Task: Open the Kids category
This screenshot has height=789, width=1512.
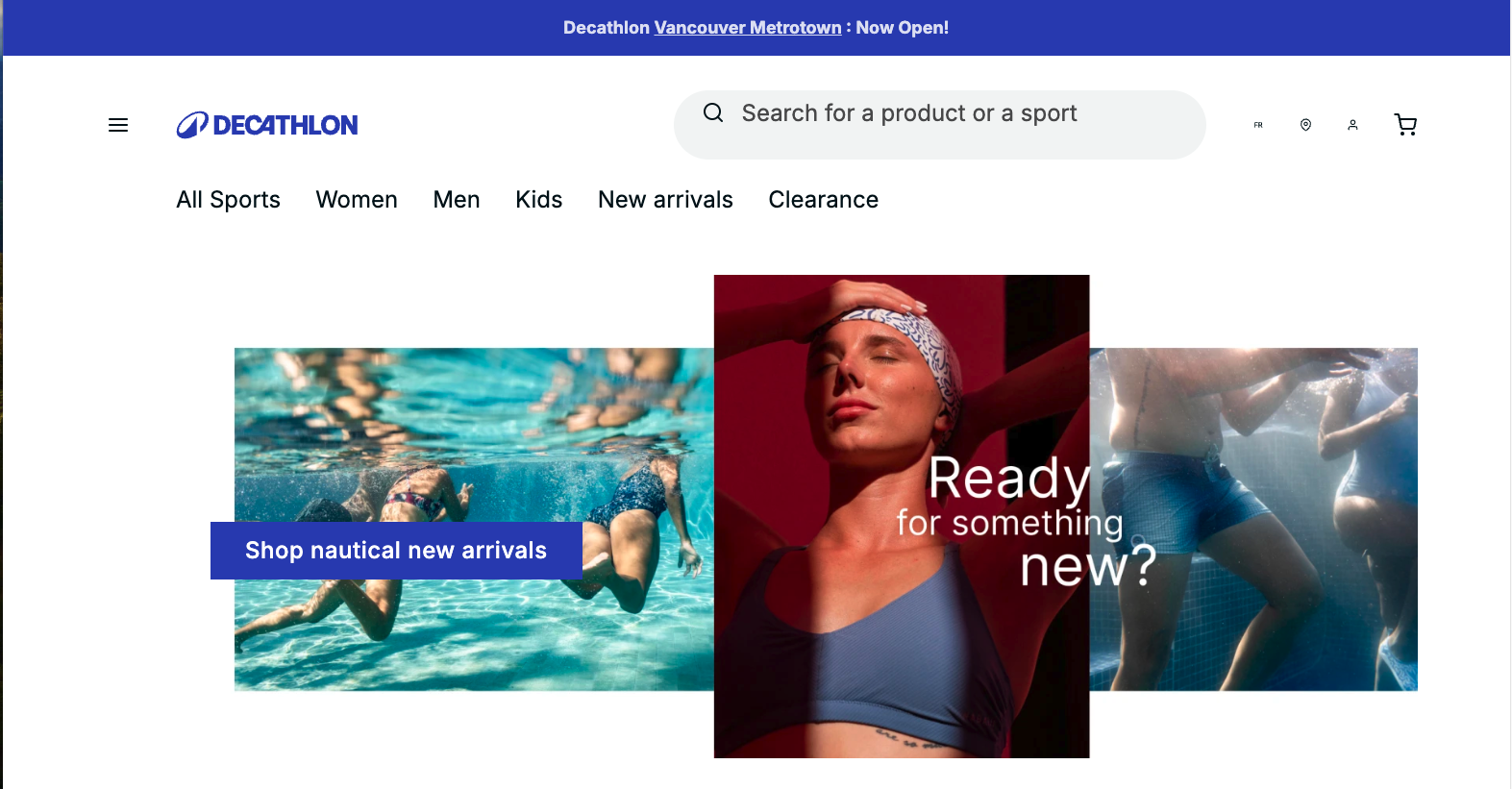Action: click(538, 200)
